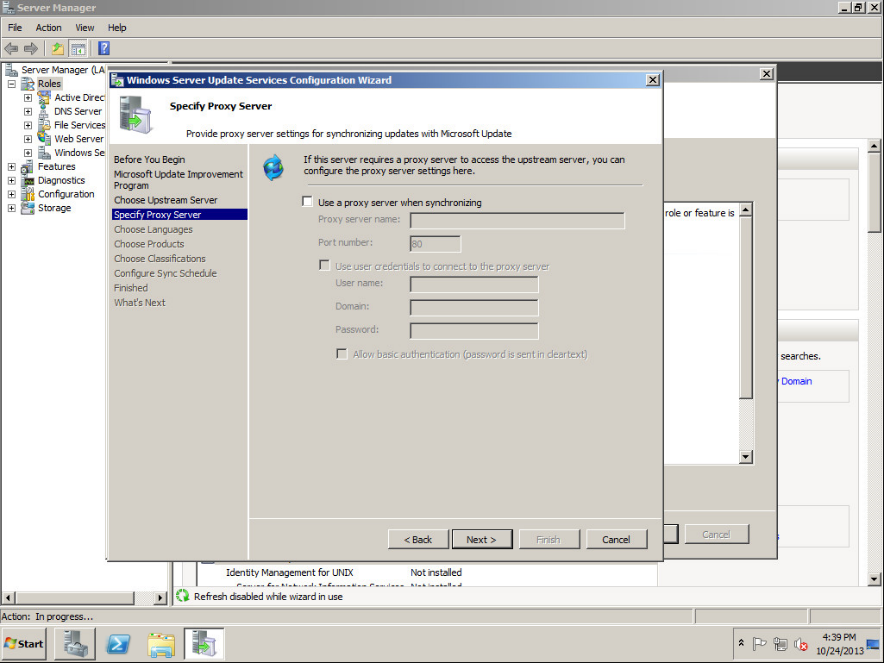Click the Configuration node icon
The image size is (884, 663).
(27, 194)
